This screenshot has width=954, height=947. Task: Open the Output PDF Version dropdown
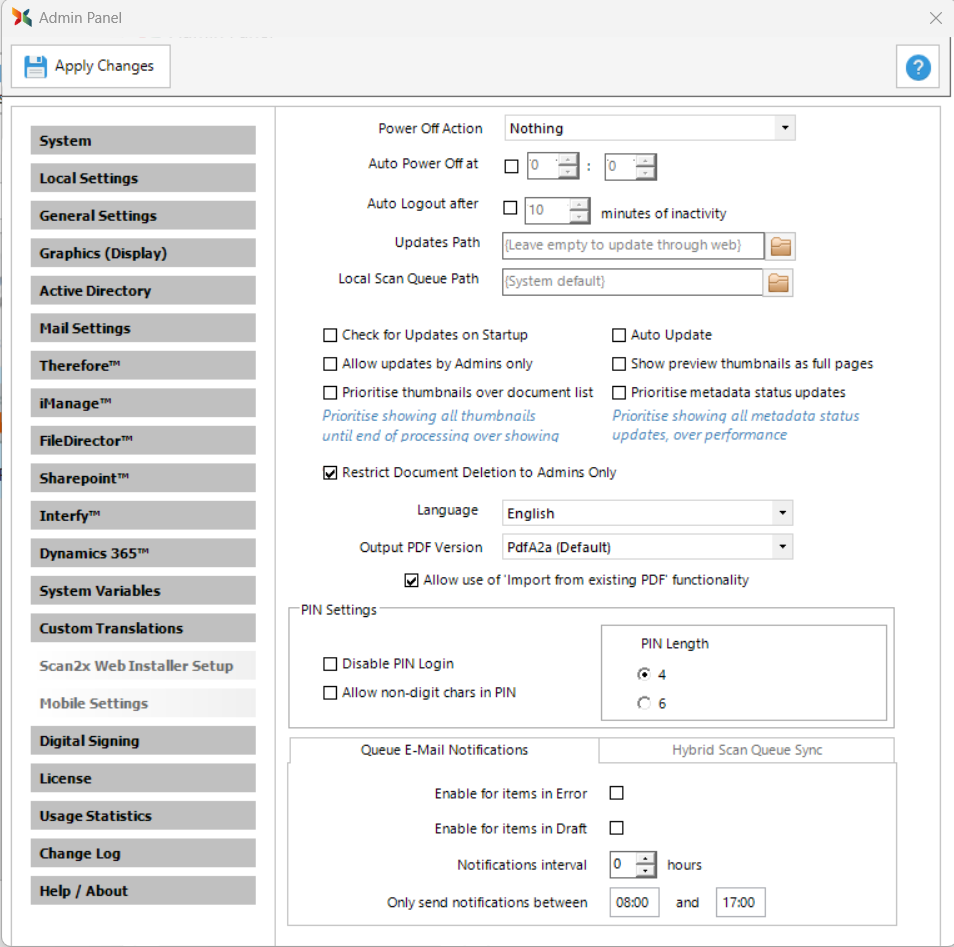click(781, 547)
